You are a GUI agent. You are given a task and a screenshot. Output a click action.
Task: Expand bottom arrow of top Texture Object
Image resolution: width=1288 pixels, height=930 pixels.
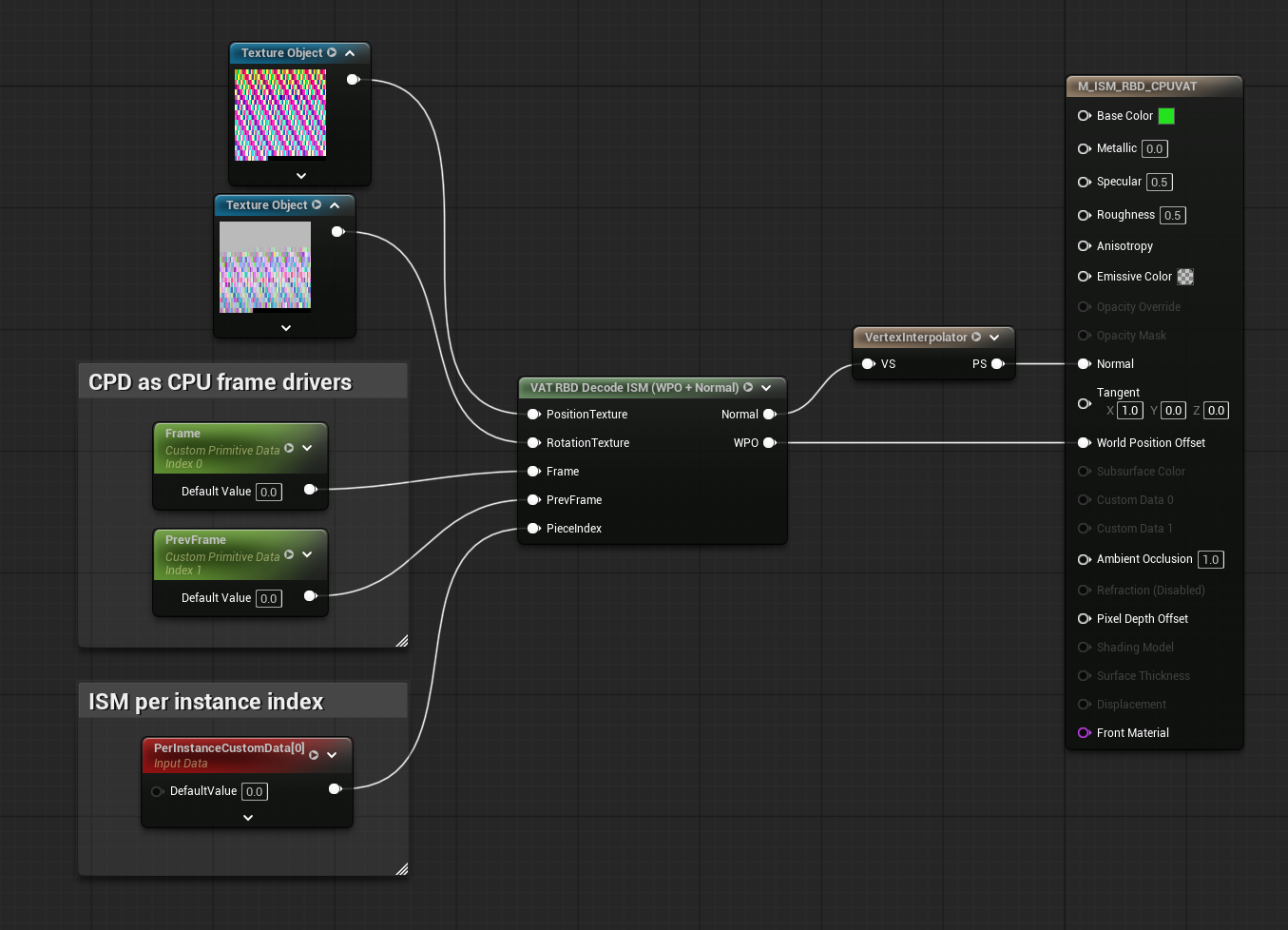click(301, 176)
